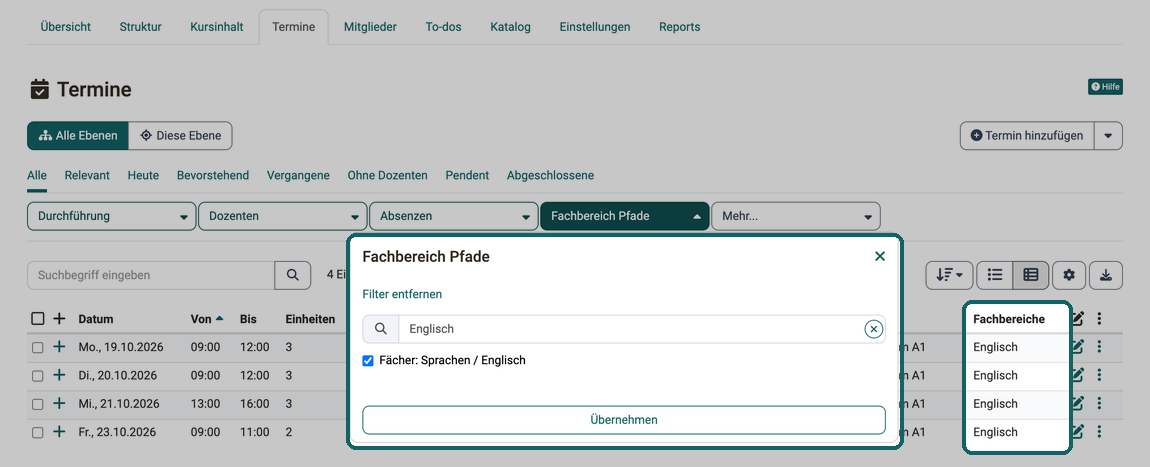Switch to table view icon

[x=1031, y=275]
